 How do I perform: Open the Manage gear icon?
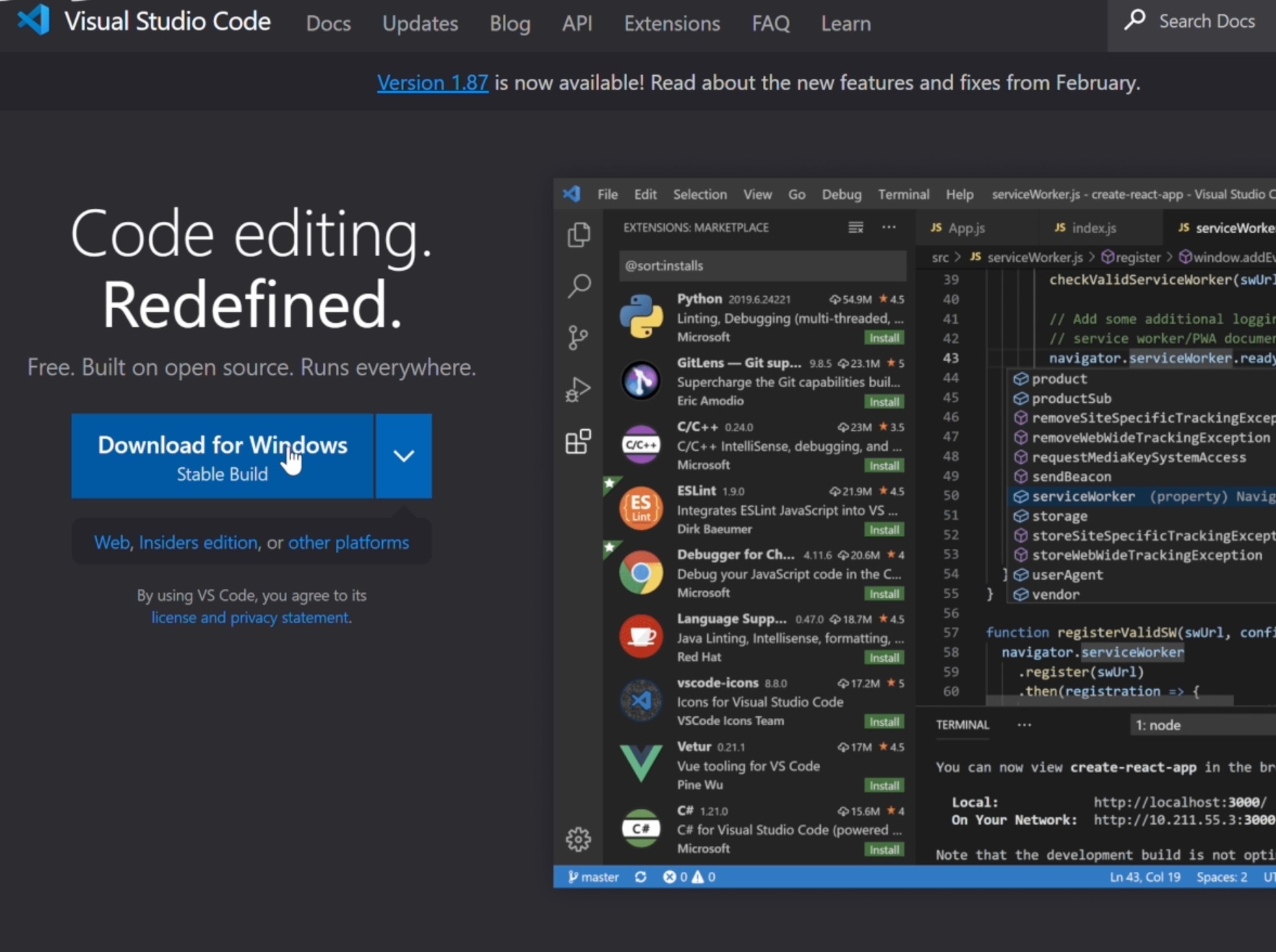578,839
